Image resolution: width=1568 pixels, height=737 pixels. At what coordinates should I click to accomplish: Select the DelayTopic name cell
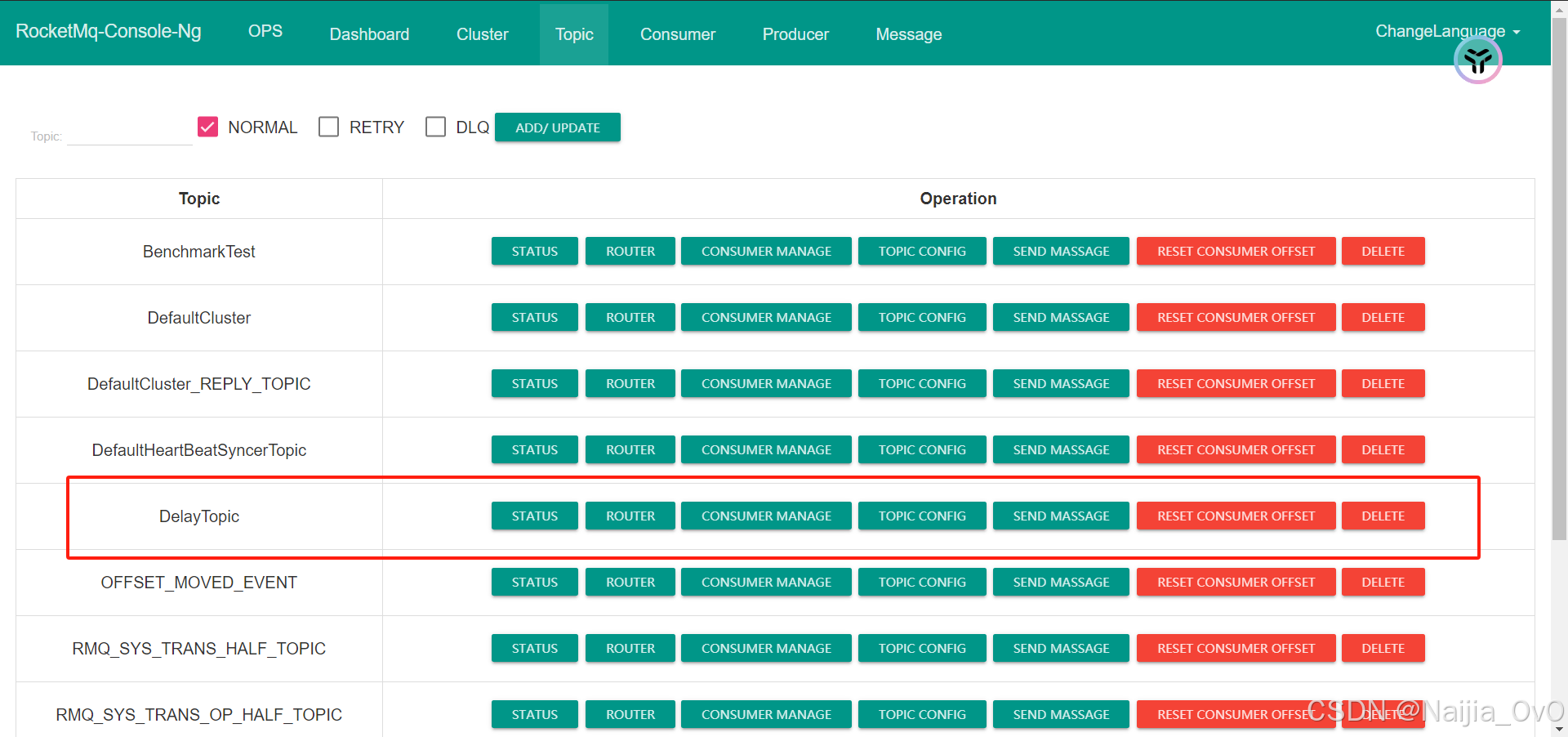tap(199, 516)
